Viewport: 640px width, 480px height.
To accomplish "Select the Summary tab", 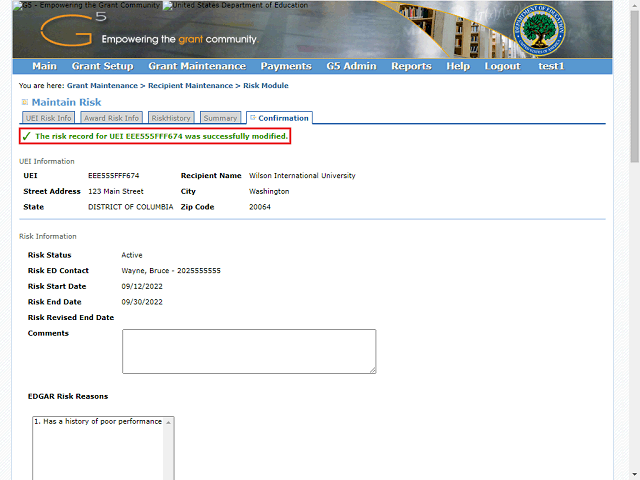I will click(220, 118).
